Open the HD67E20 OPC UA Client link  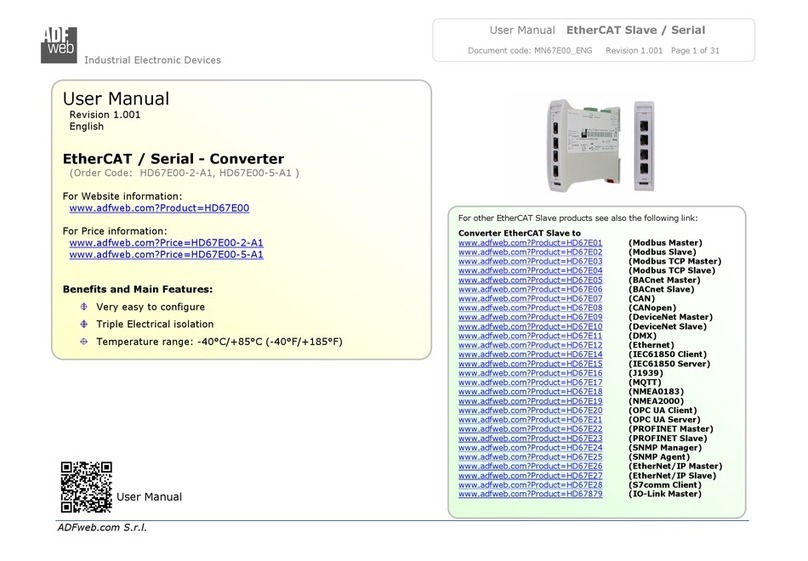tap(530, 410)
